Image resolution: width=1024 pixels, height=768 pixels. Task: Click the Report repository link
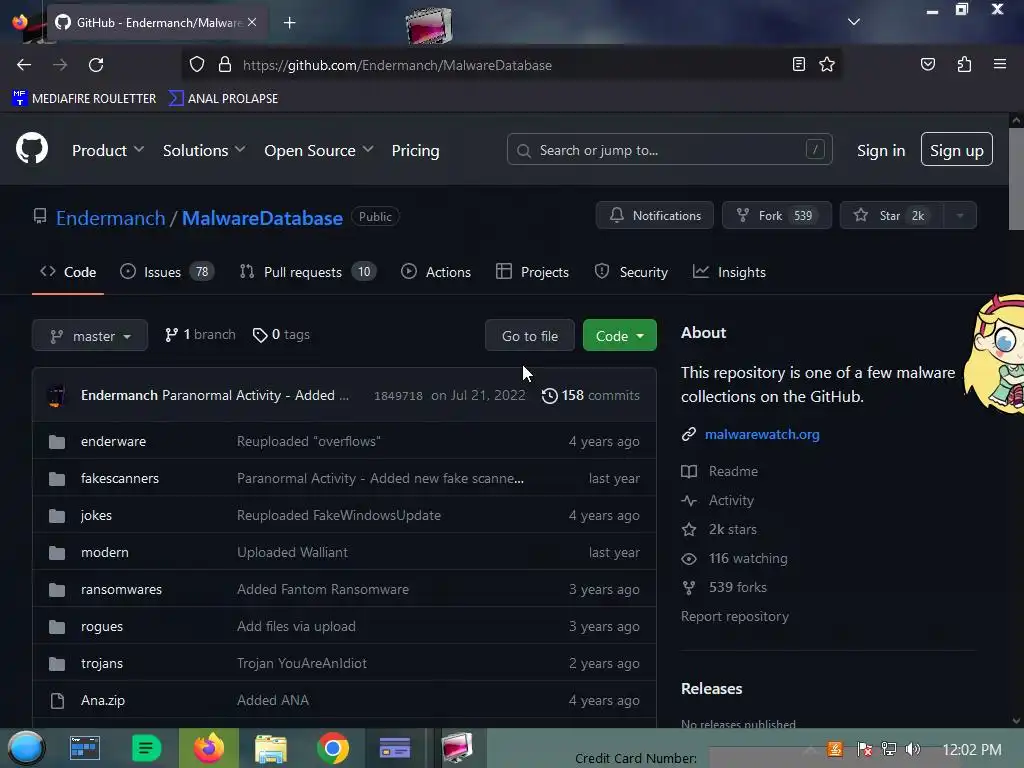(x=735, y=616)
